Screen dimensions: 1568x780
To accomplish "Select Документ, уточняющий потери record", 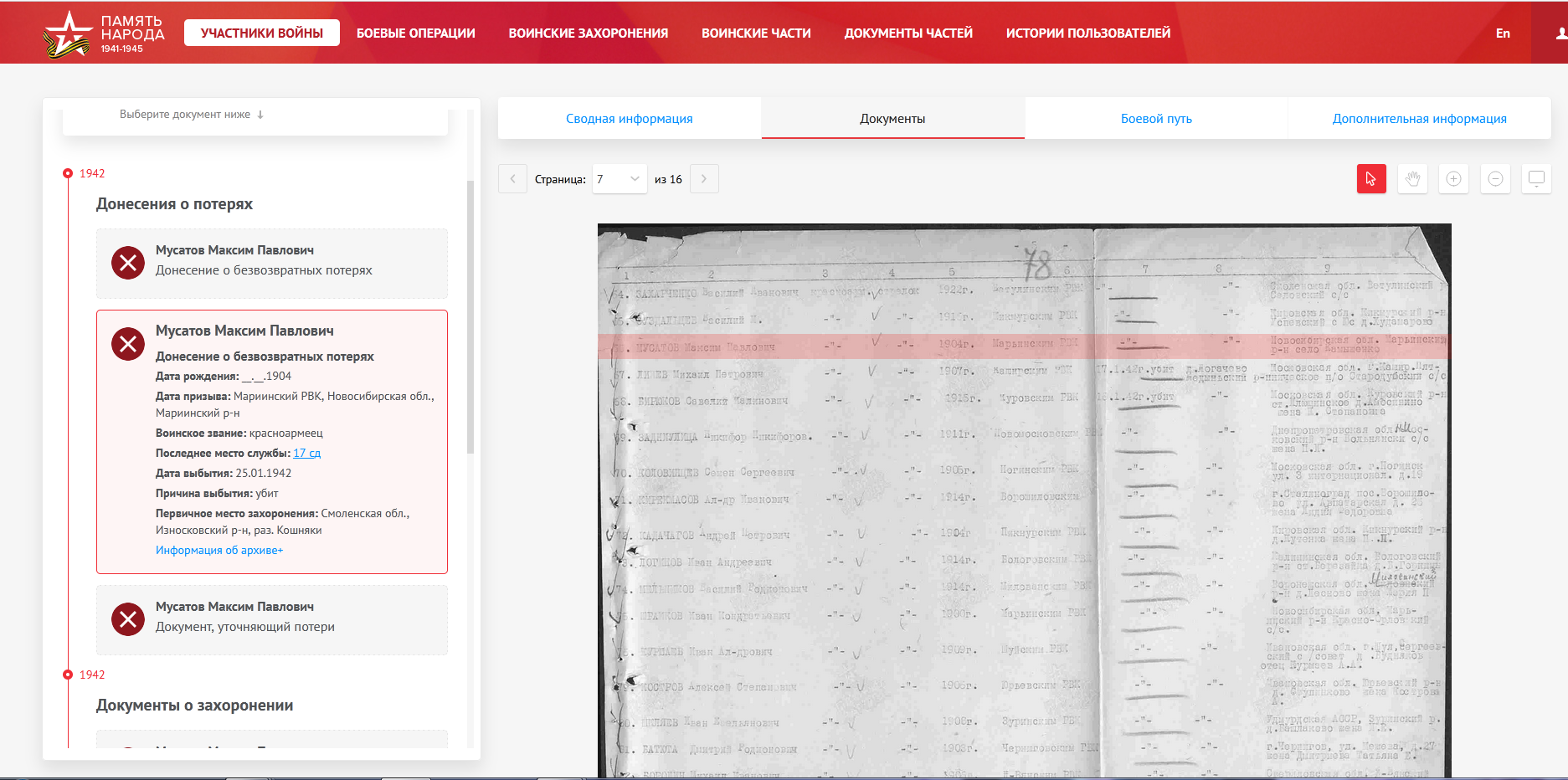I will tap(271, 619).
